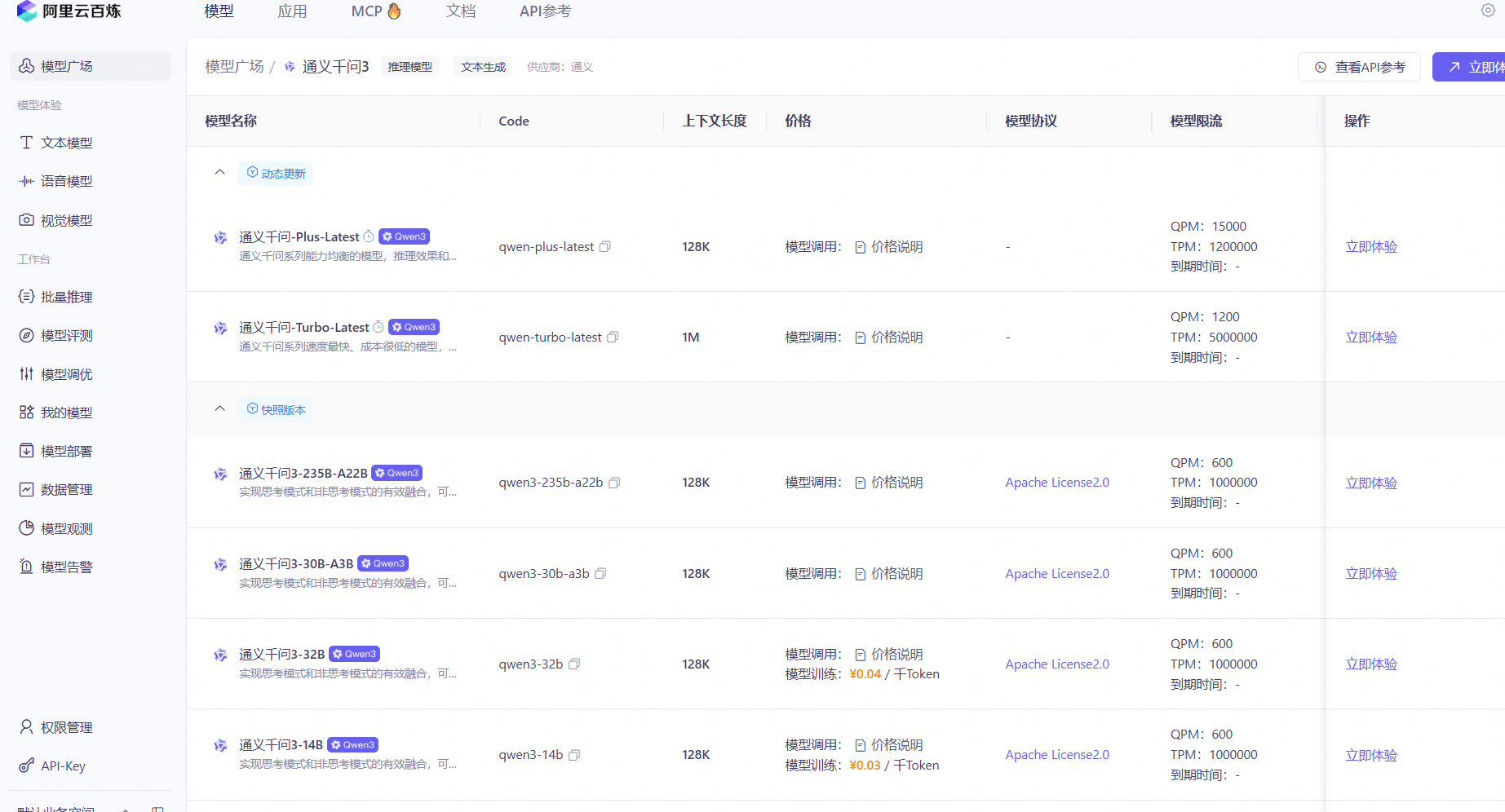Click 立即体验 for qwen3-14b
Screen dimensions: 1505x812
pos(1371,756)
